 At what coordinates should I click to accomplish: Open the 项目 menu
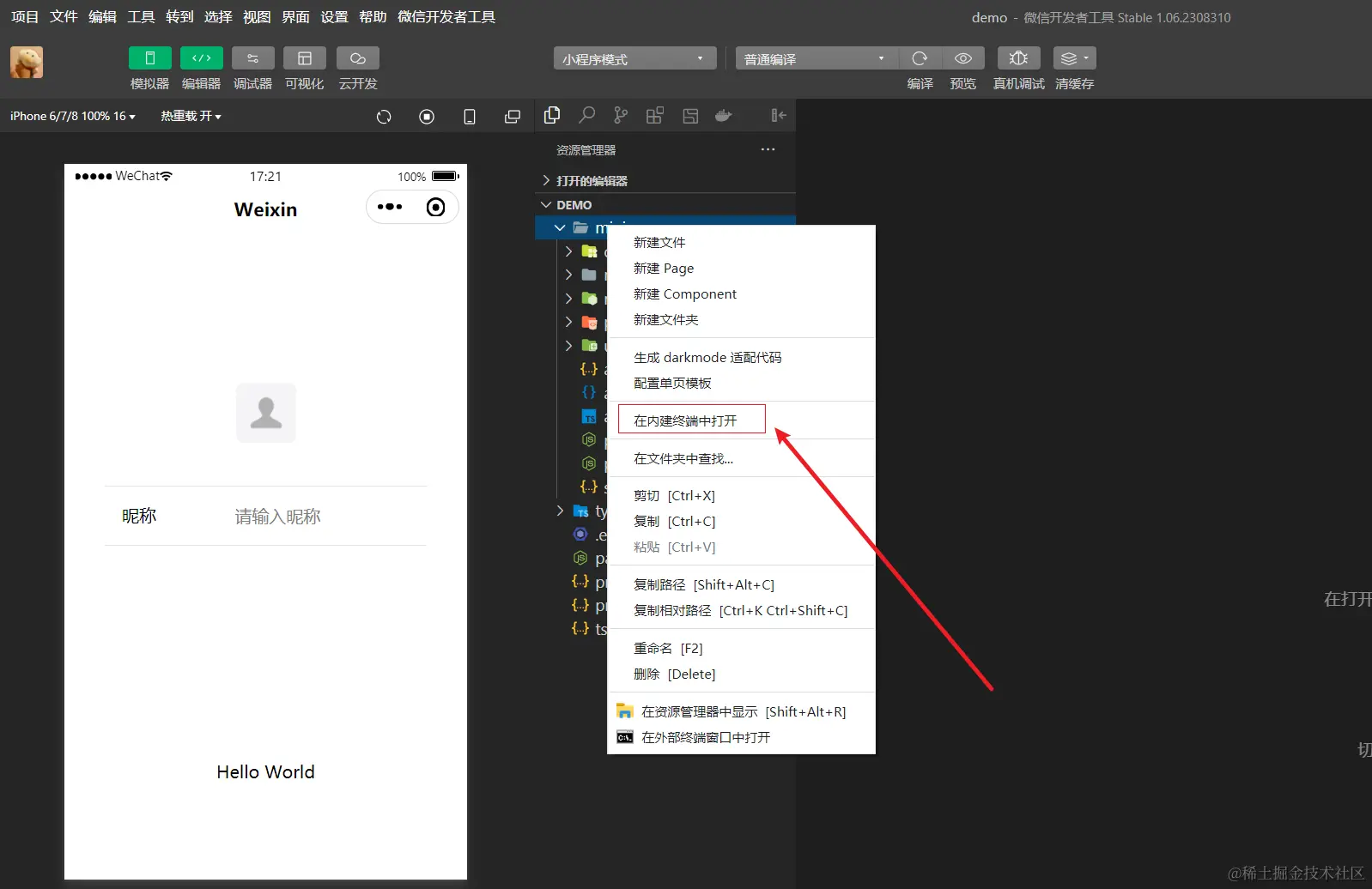(25, 17)
